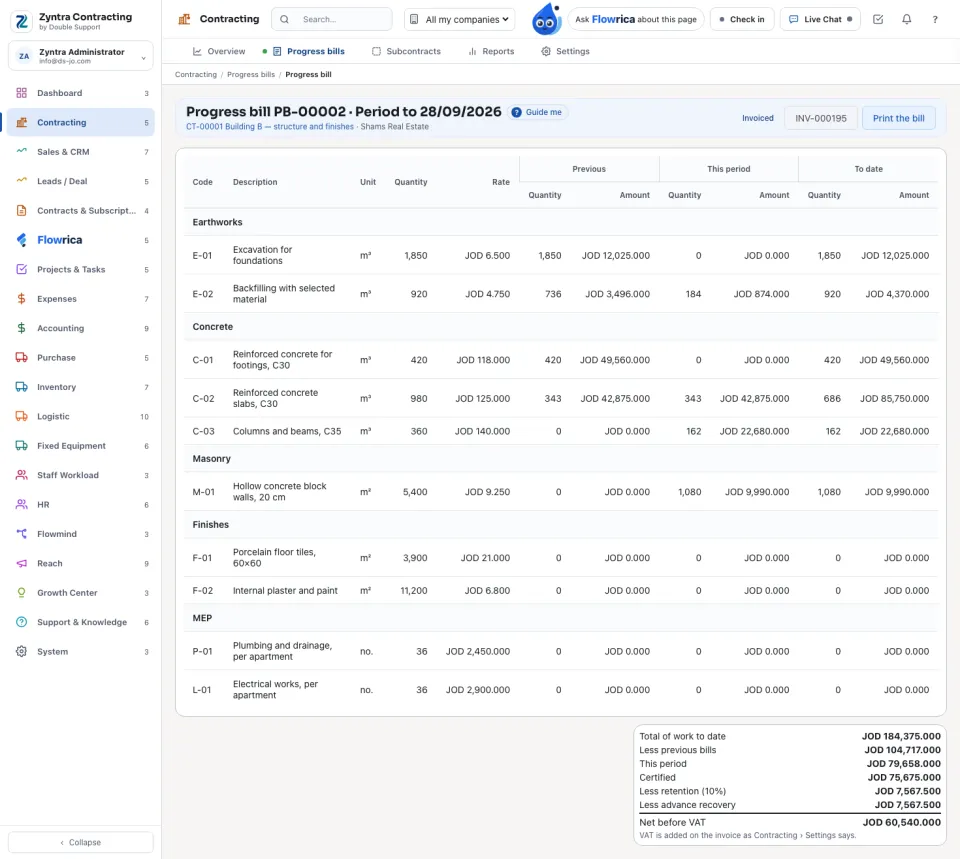The width and height of the screenshot is (960, 859).
Task: Click the Inventory truck icon
Action: coord(21,387)
